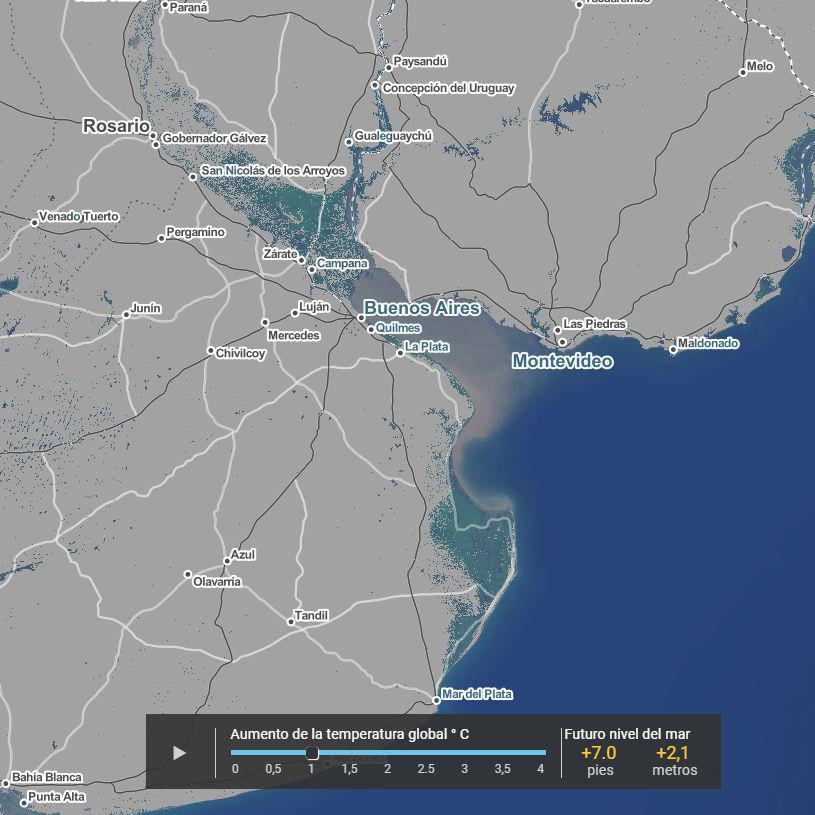Select the Paysandú city marker
815x815 pixels.
click(388, 67)
